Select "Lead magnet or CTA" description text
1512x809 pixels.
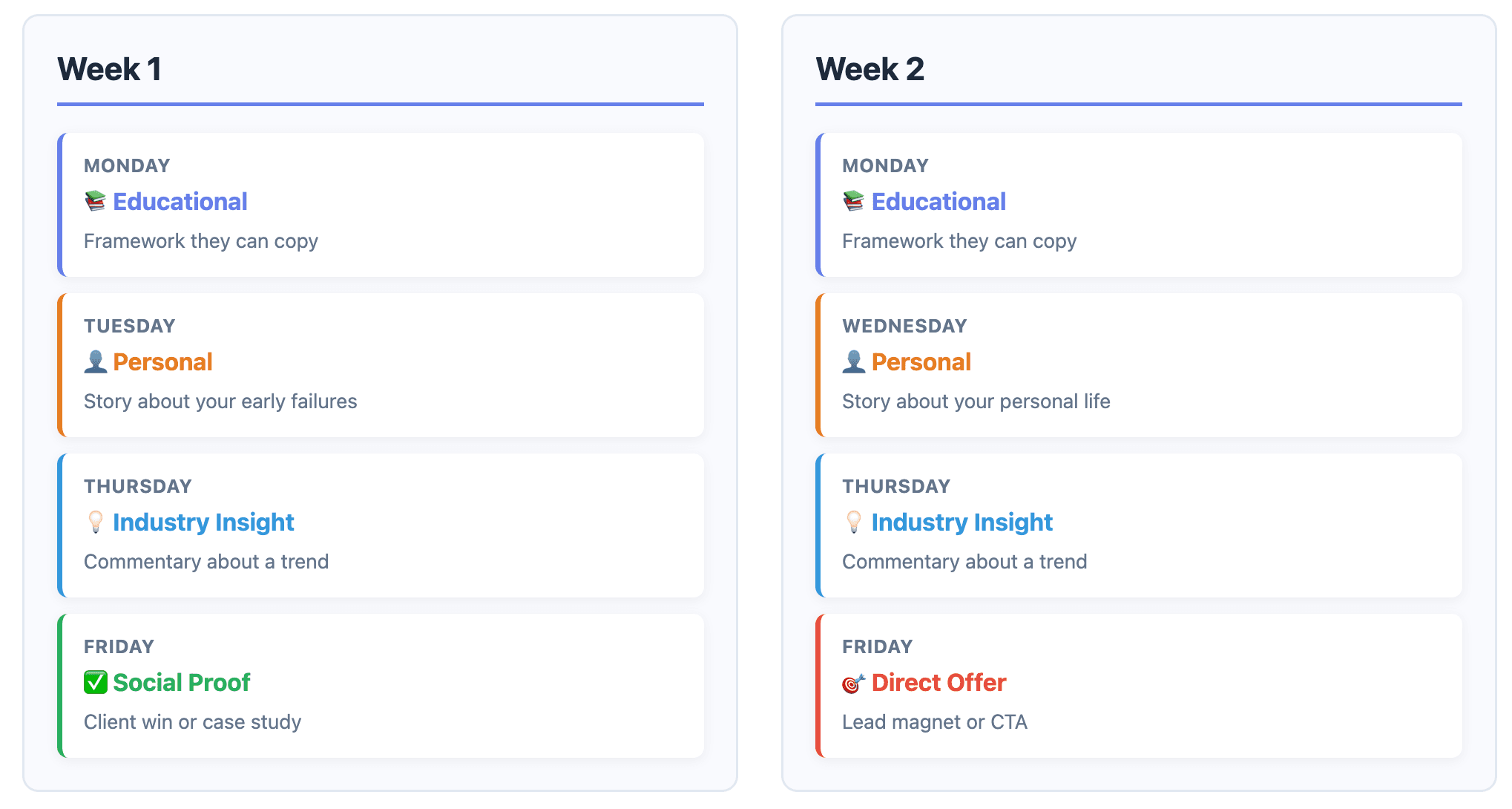935,722
